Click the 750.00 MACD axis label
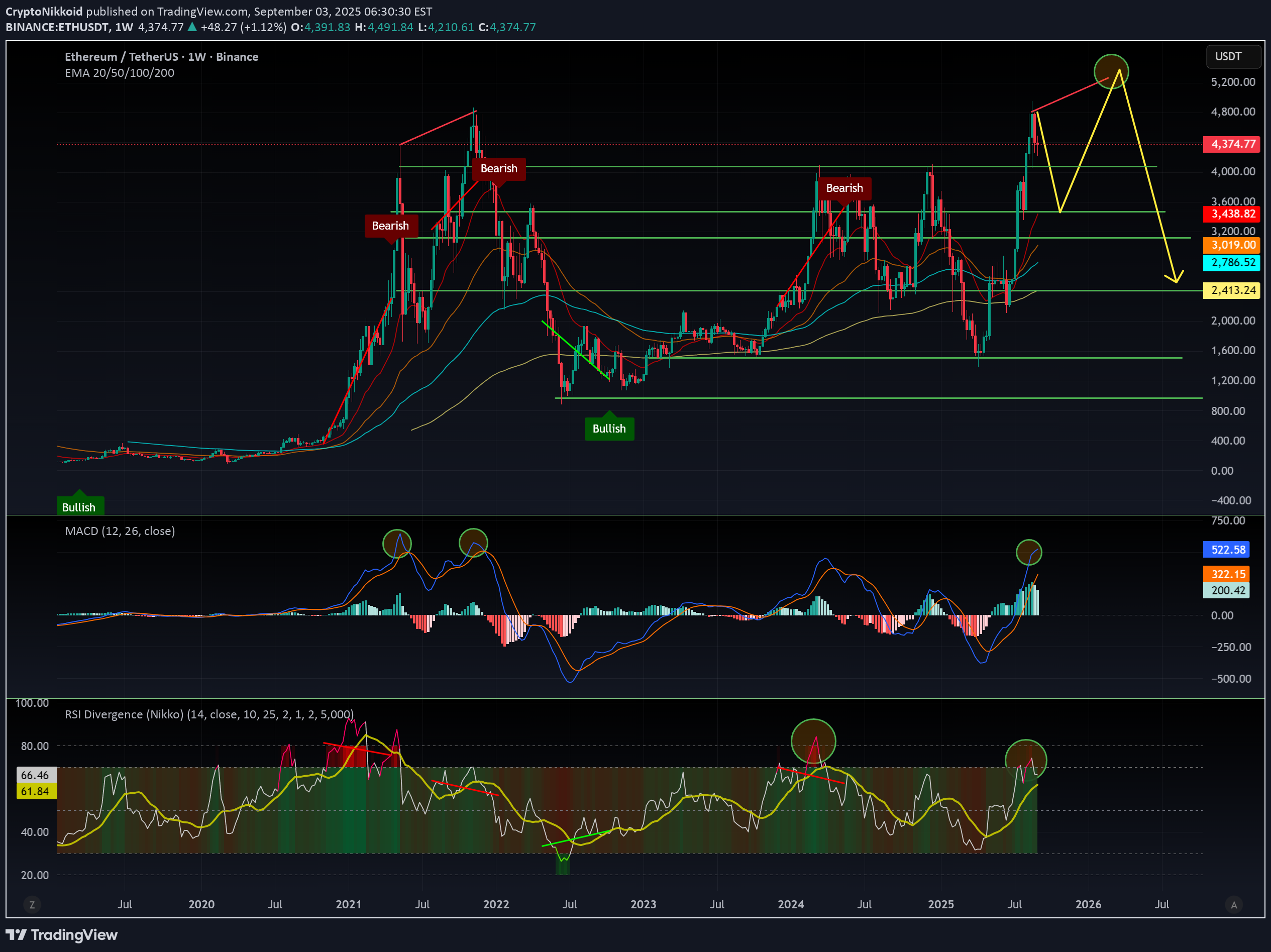 coord(1228,520)
